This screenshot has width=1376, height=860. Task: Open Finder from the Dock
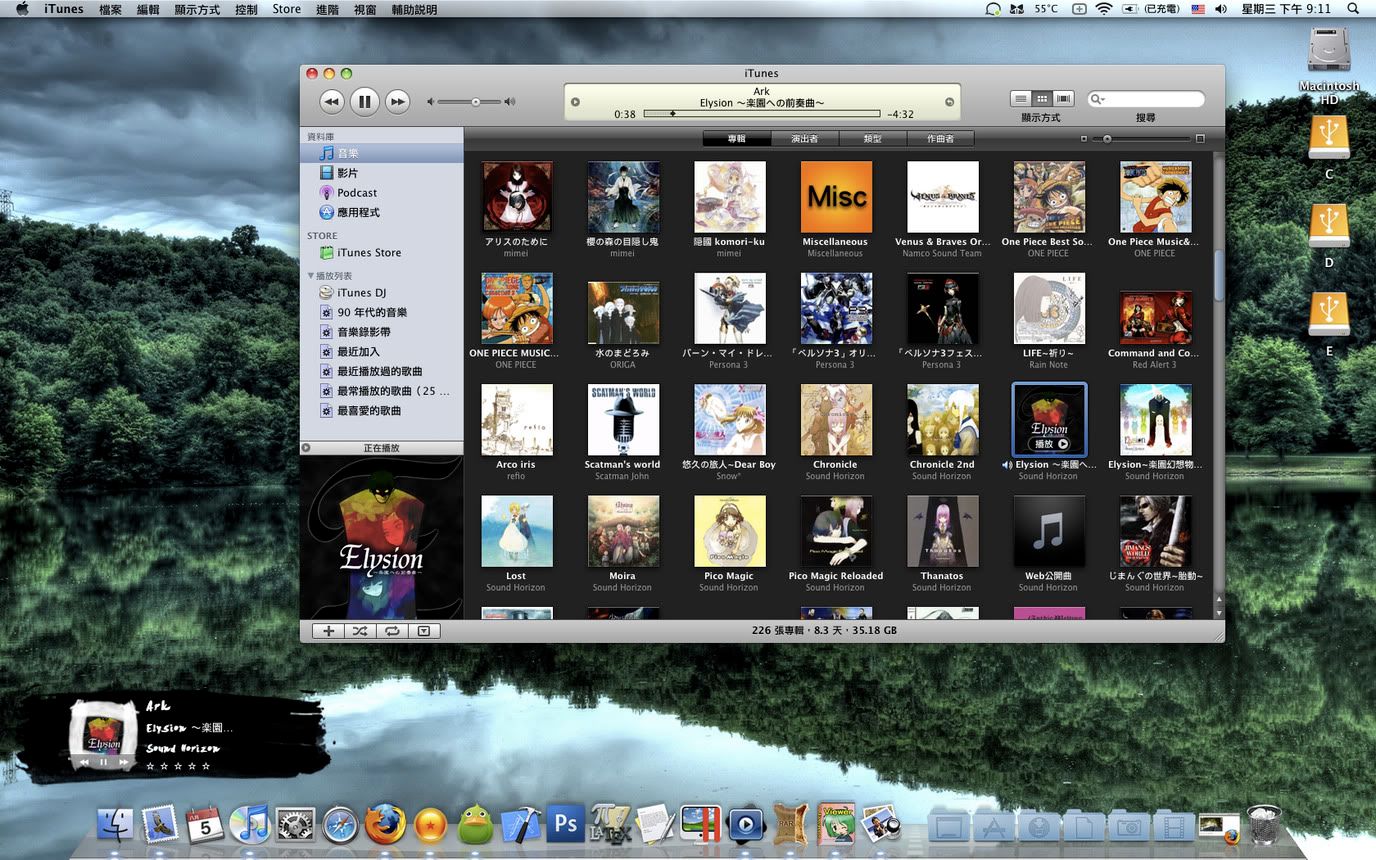pos(116,825)
